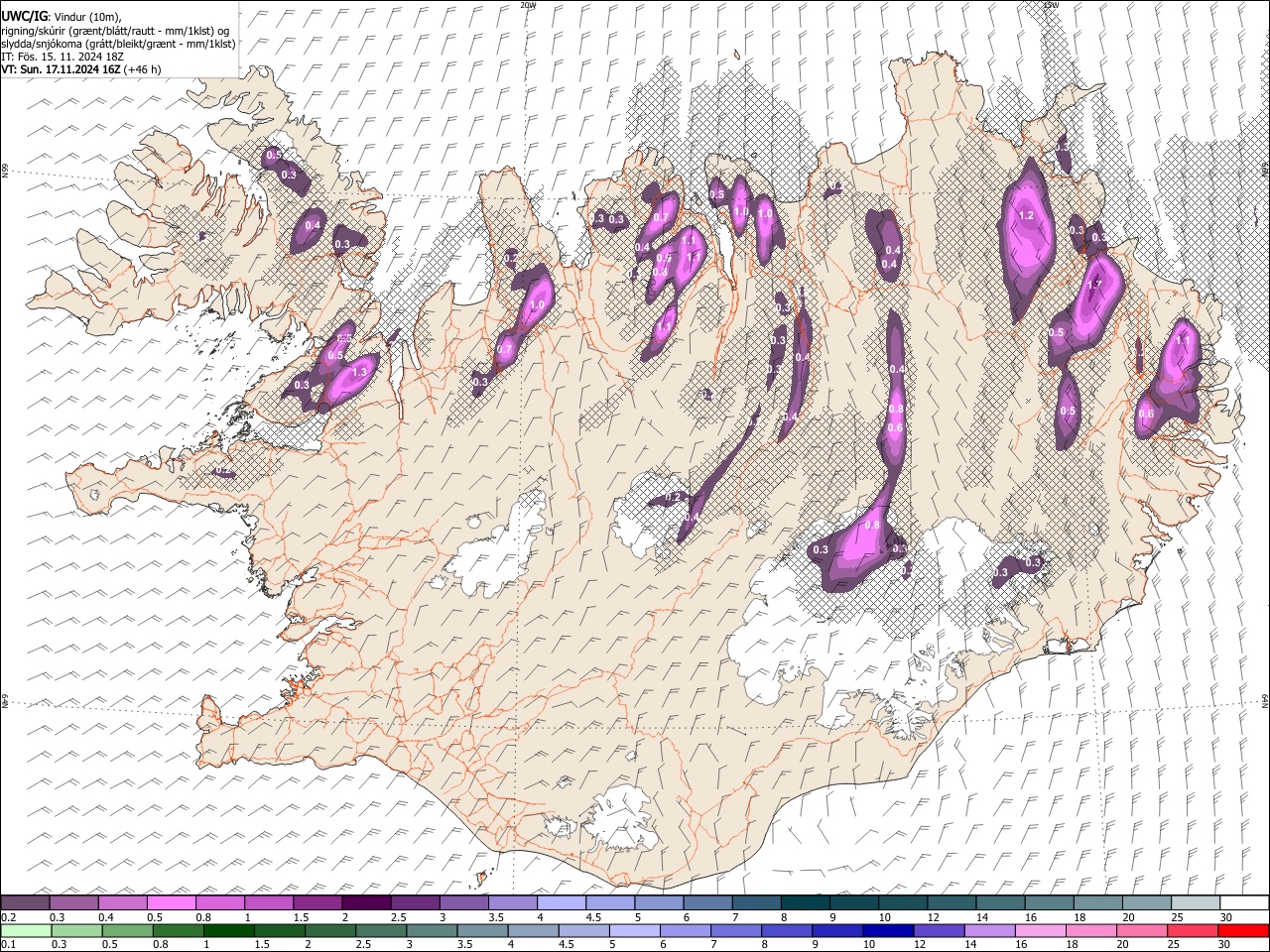
Task: Click the crimson 25 swatch in rain legend
Action: (x=1193, y=930)
